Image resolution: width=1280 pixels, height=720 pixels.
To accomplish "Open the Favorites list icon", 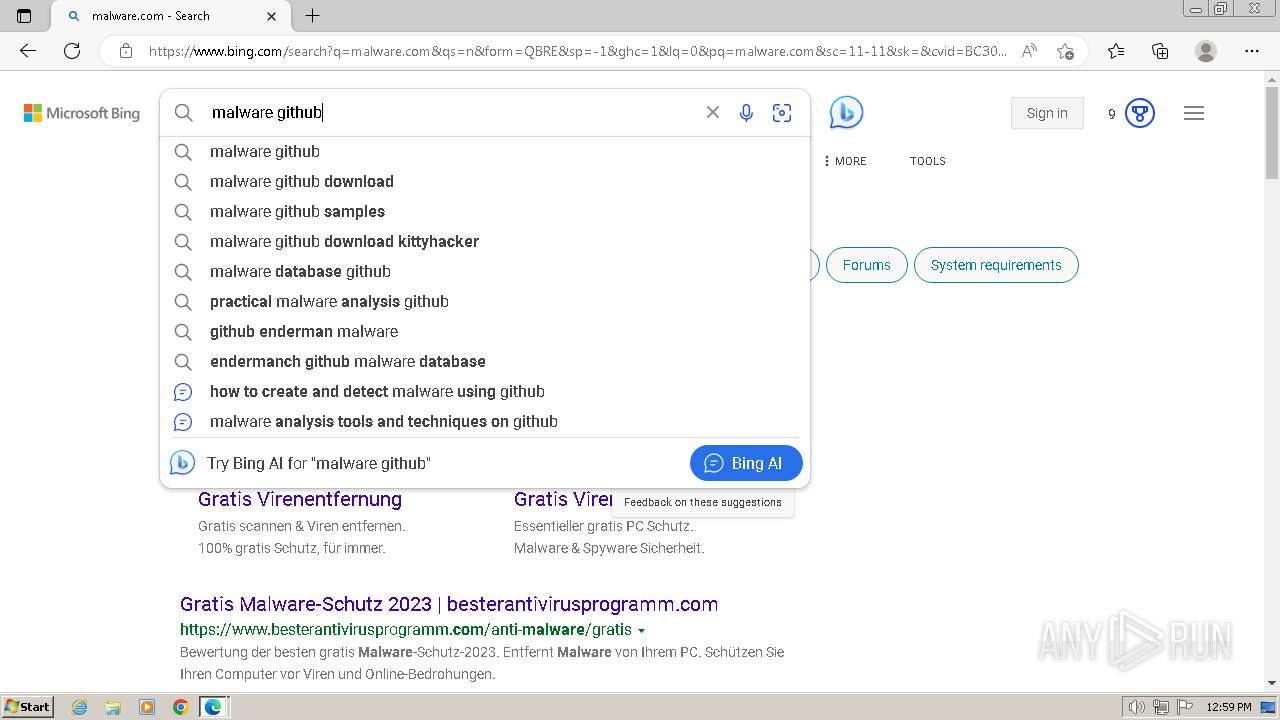I will click(x=1116, y=51).
